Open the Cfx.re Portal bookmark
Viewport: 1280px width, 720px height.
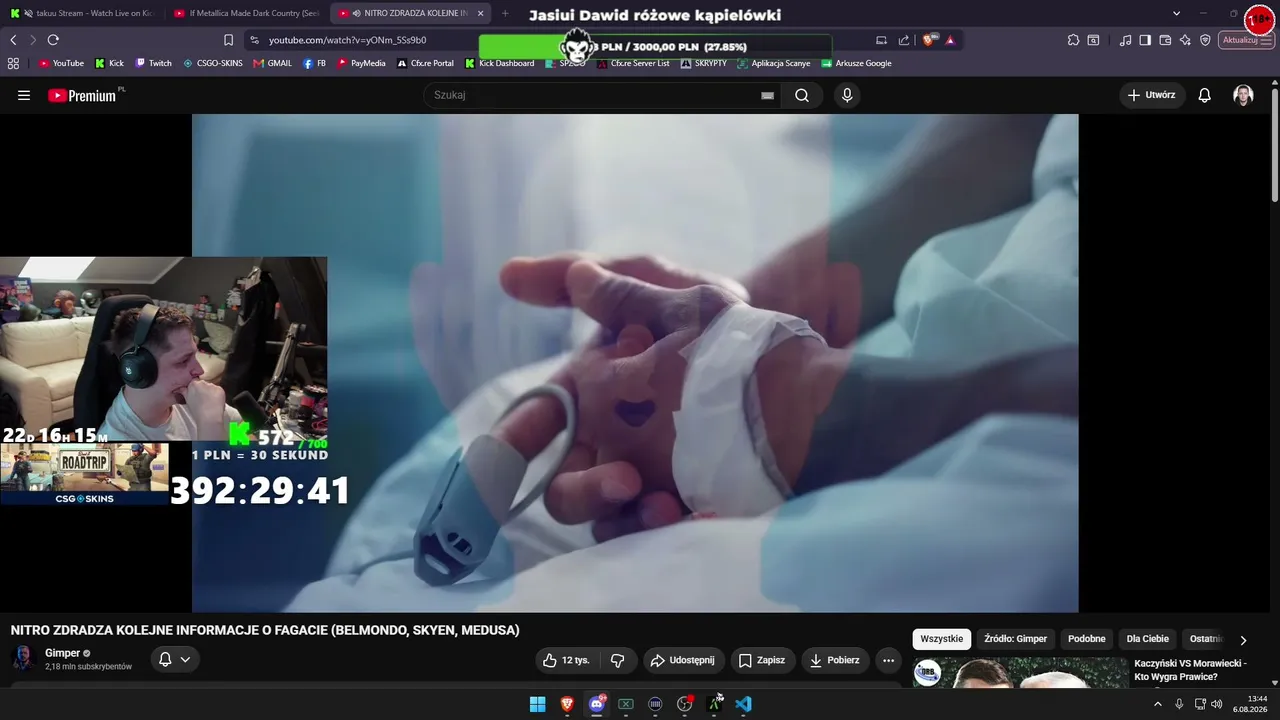tap(425, 63)
